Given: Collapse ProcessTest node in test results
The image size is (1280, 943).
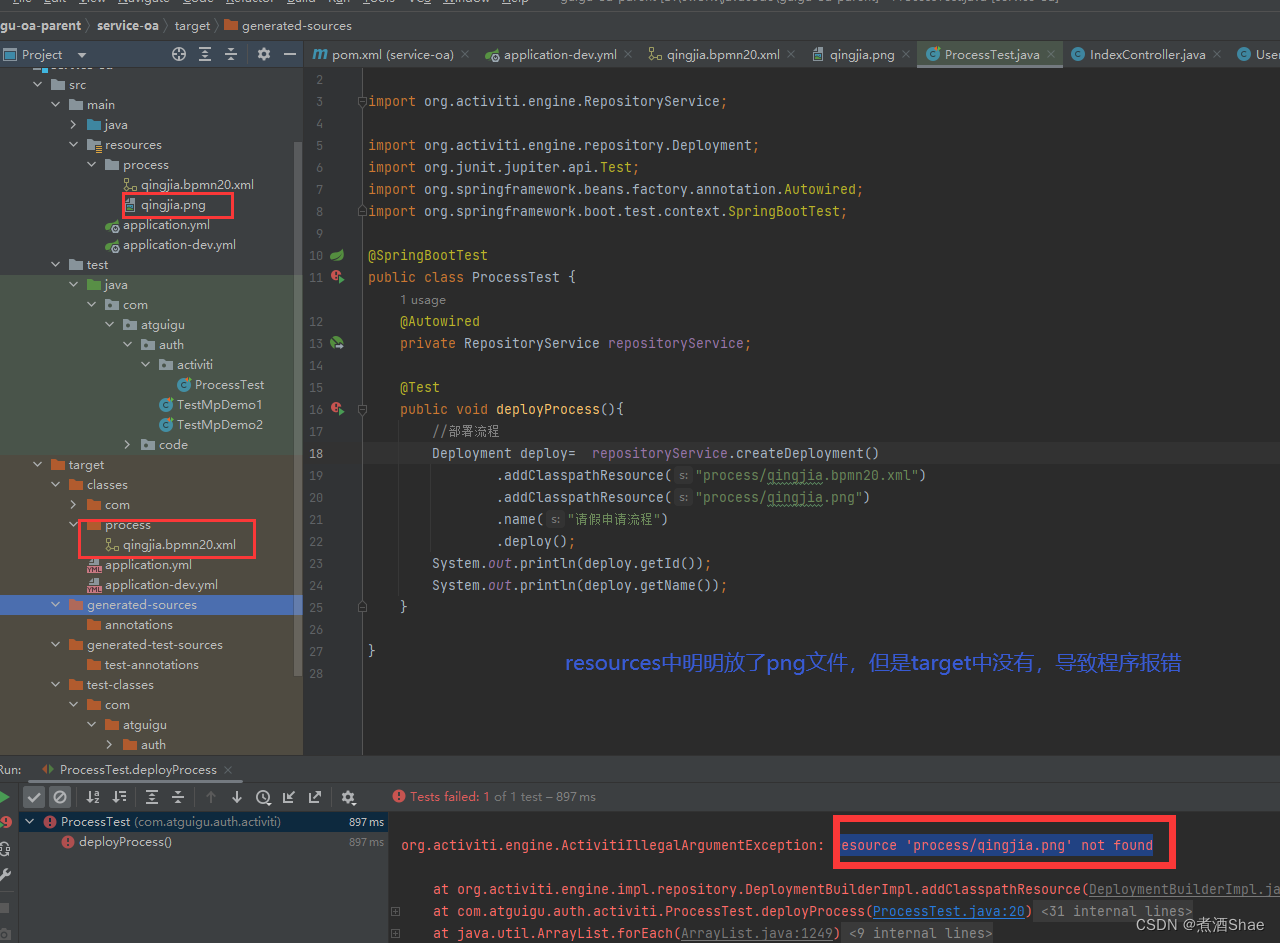Looking at the screenshot, I should click(29, 822).
